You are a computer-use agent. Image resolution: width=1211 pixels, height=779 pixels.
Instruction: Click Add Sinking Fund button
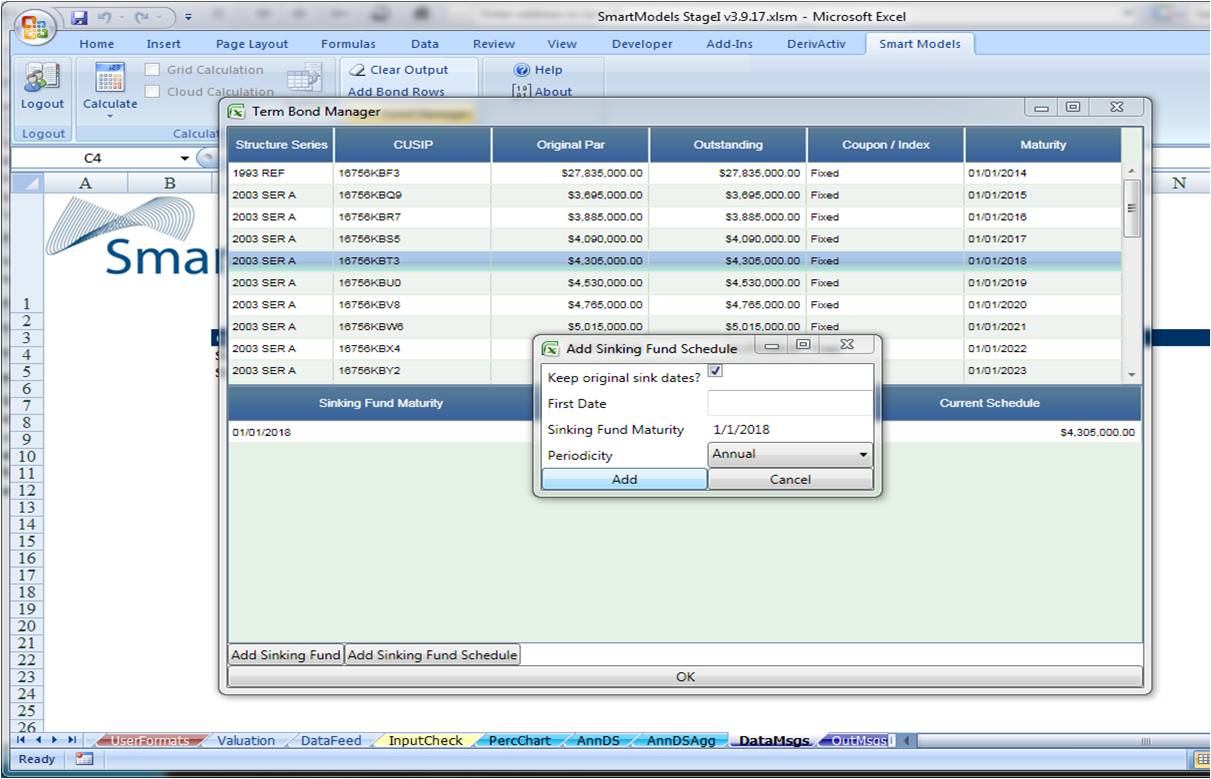286,655
